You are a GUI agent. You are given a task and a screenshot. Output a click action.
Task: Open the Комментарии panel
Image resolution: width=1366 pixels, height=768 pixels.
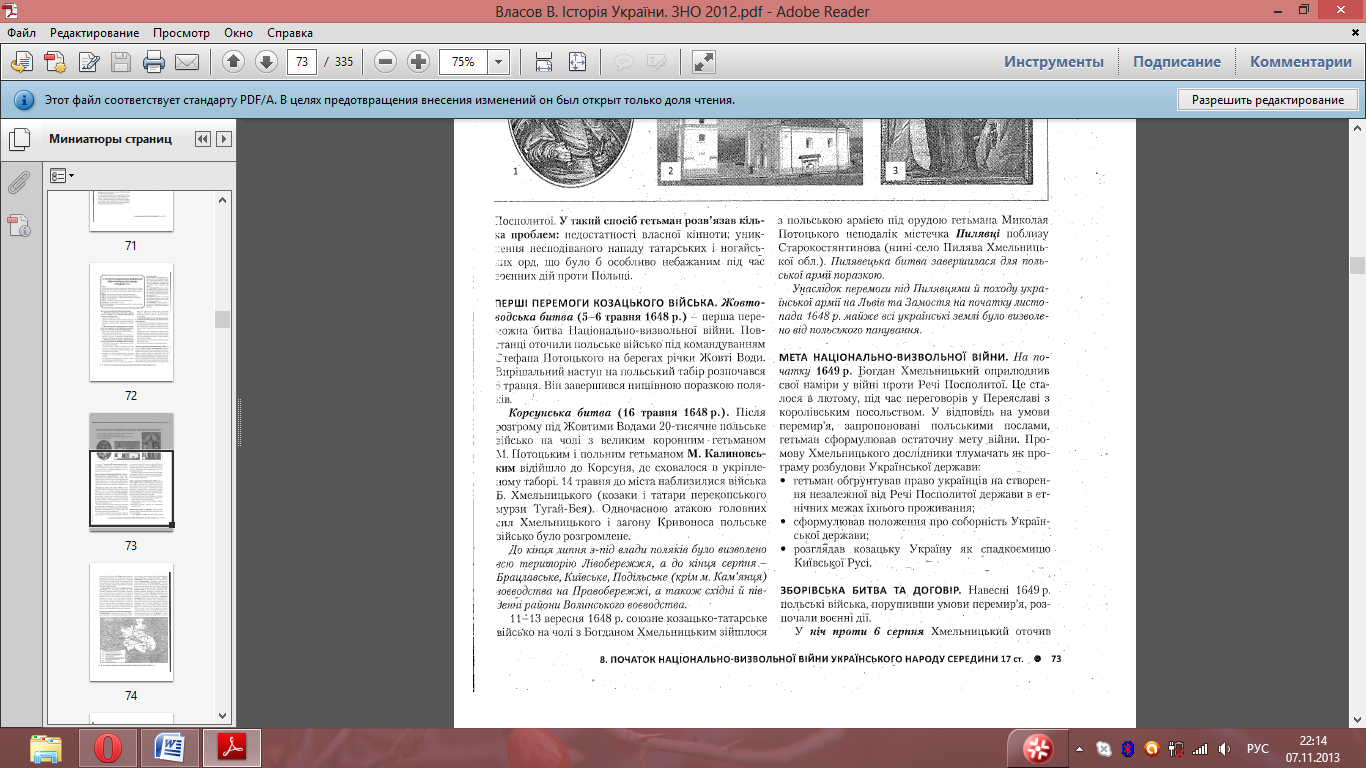pyautogui.click(x=1301, y=62)
